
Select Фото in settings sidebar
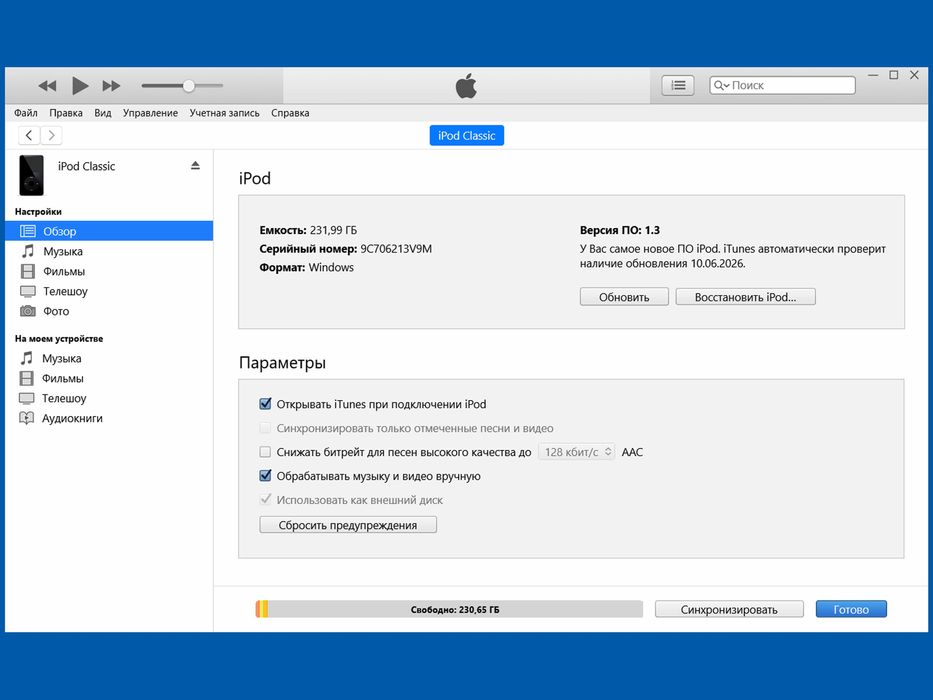click(x=109, y=311)
